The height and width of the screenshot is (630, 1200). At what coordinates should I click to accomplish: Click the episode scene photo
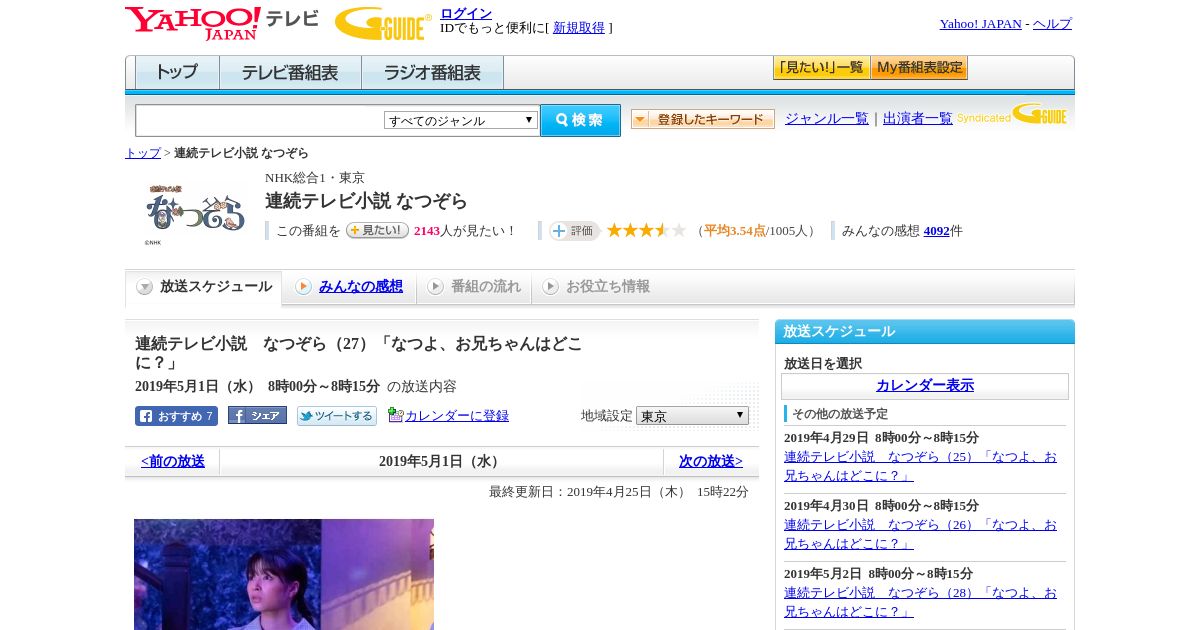(x=284, y=574)
